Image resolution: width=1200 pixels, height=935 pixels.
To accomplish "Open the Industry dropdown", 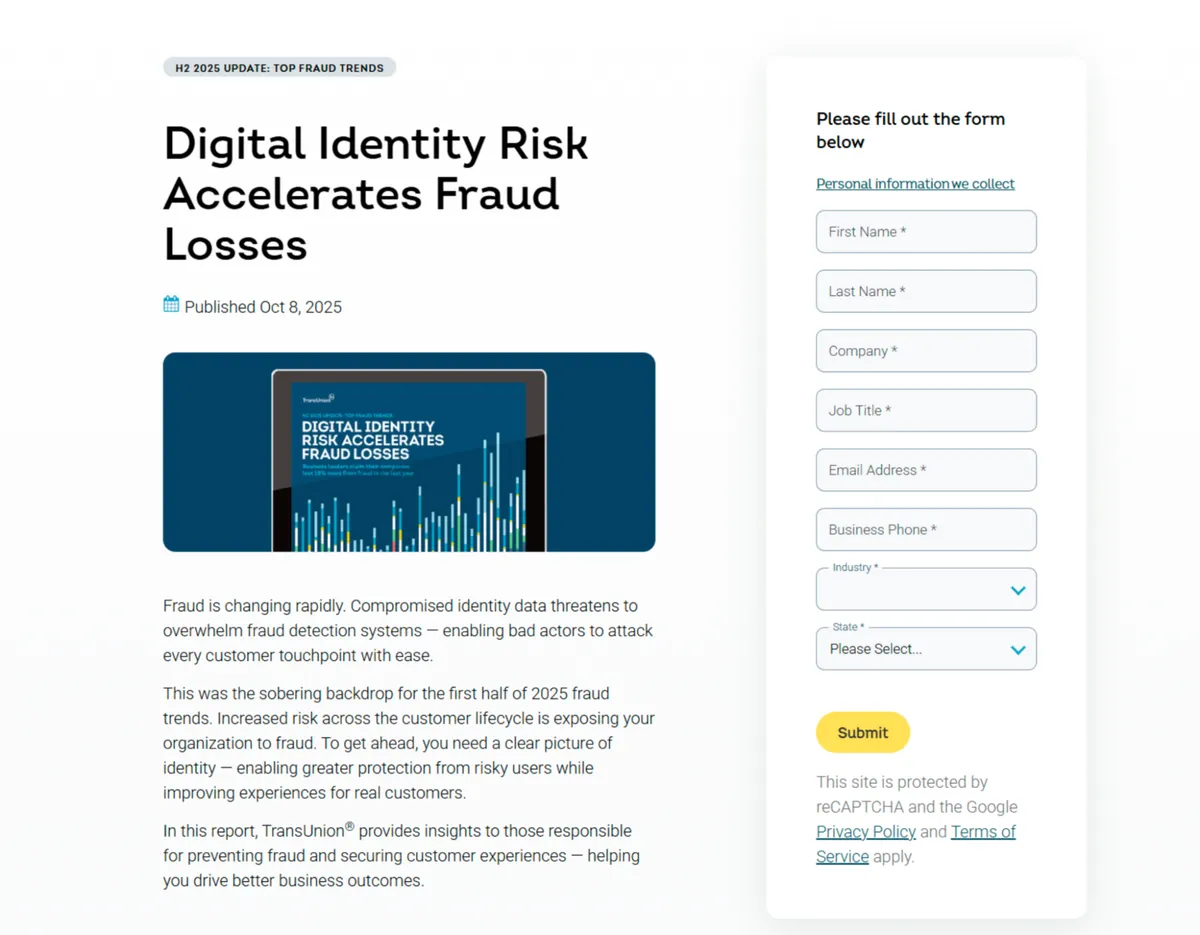I will (925, 589).
